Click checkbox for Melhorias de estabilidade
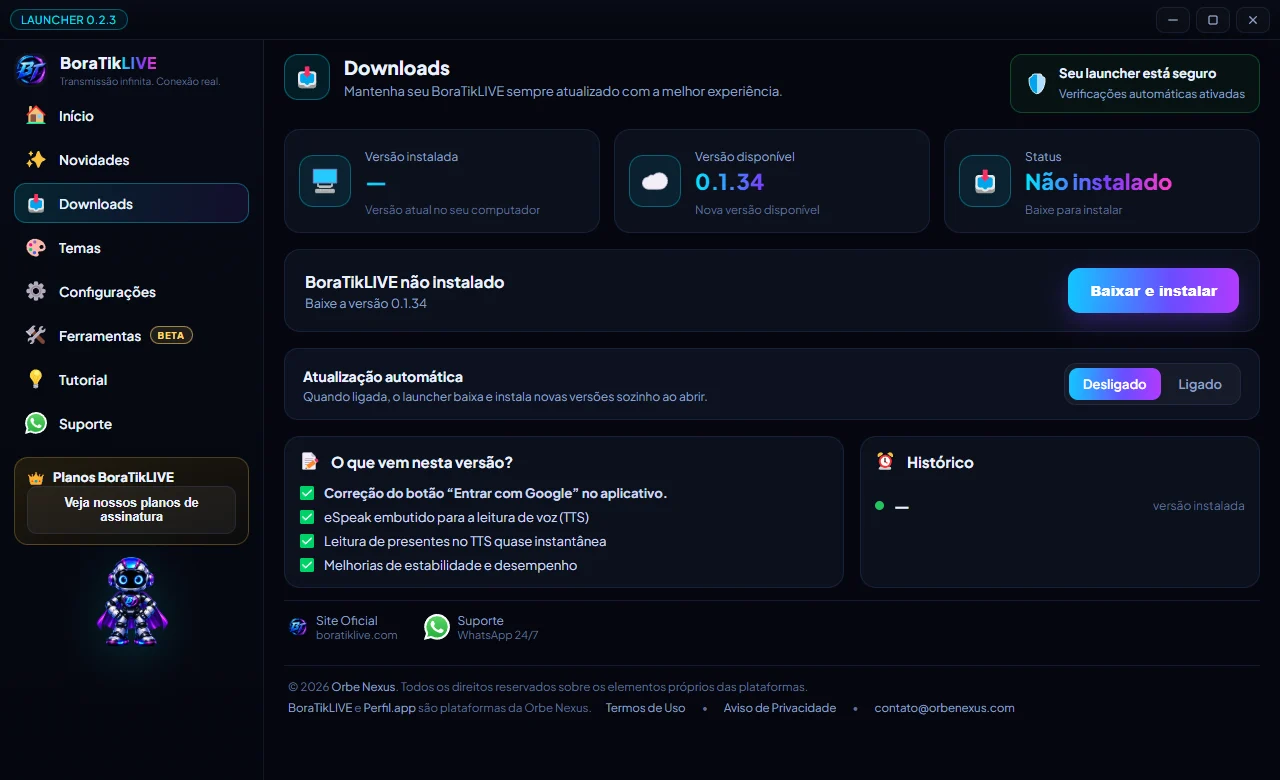 [x=307, y=565]
